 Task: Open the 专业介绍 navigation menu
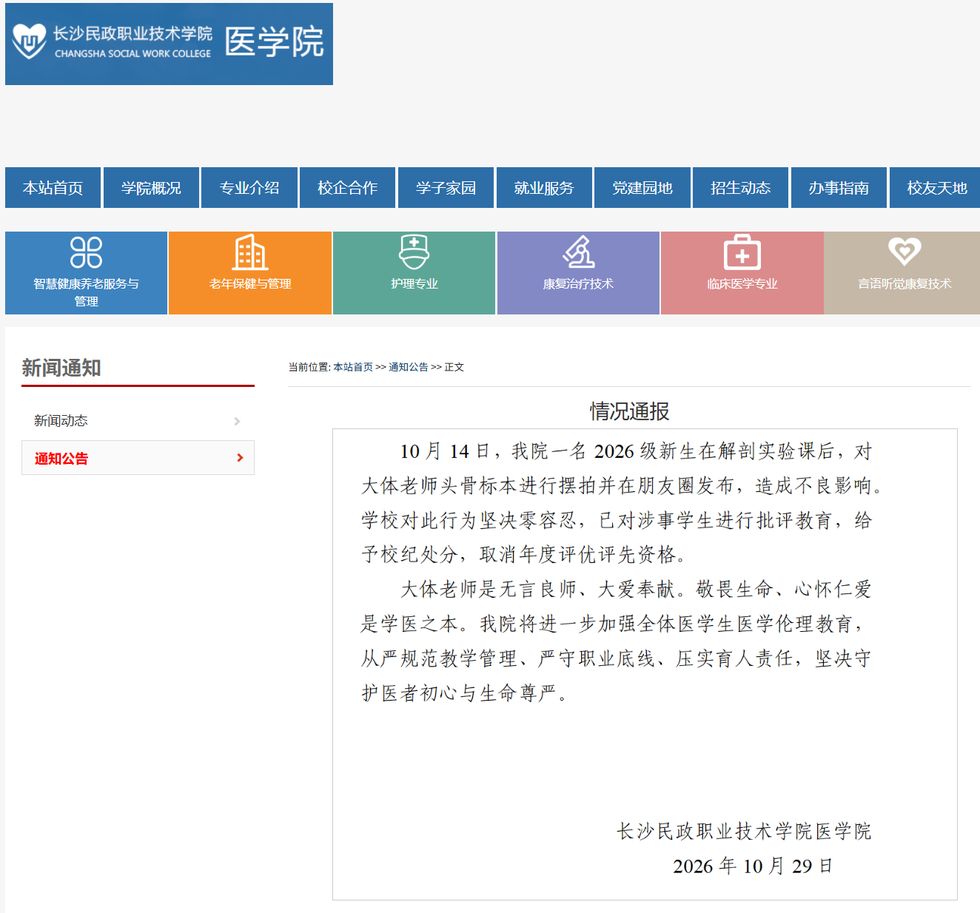click(249, 187)
